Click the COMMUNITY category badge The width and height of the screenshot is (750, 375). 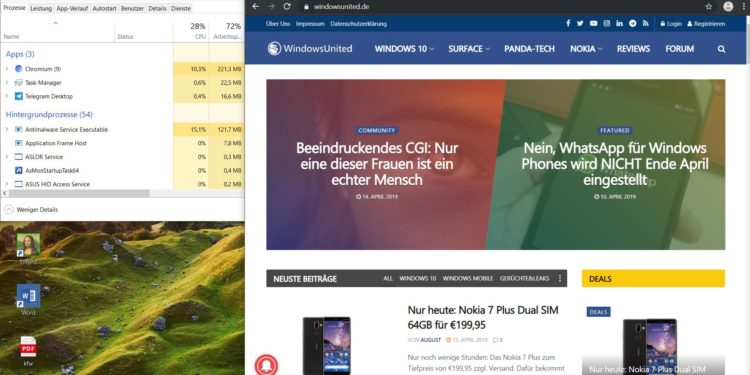pos(377,130)
